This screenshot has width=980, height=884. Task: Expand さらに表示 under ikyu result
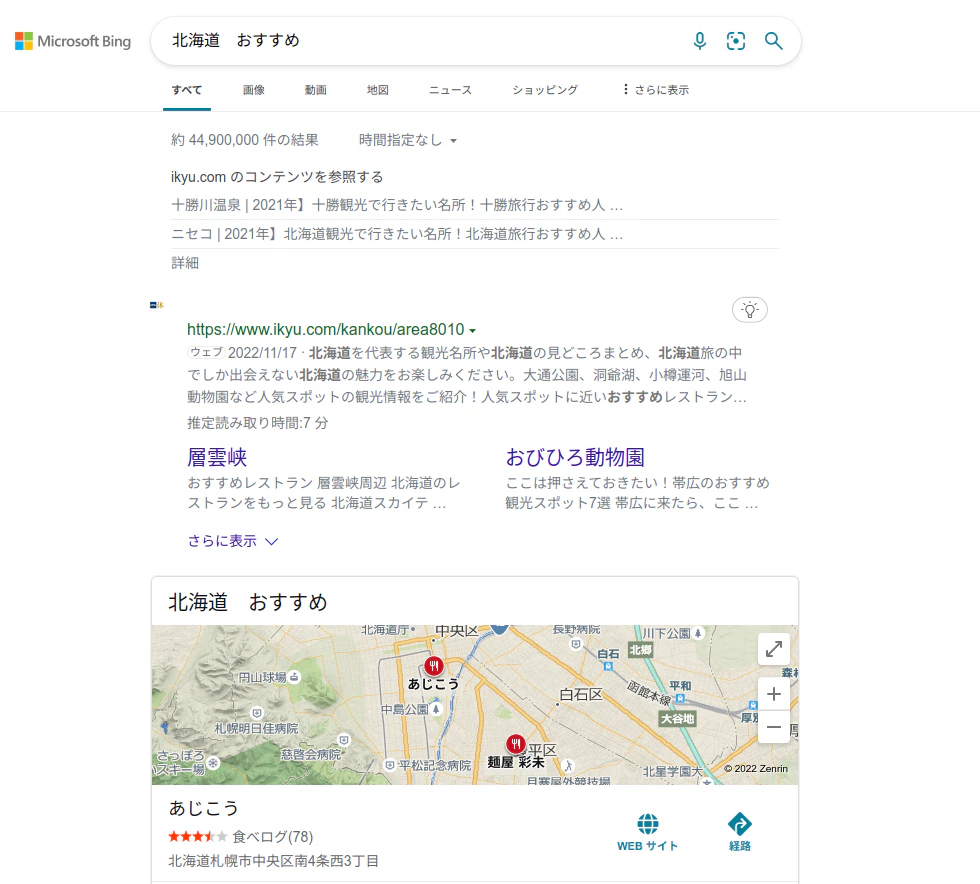(x=232, y=541)
